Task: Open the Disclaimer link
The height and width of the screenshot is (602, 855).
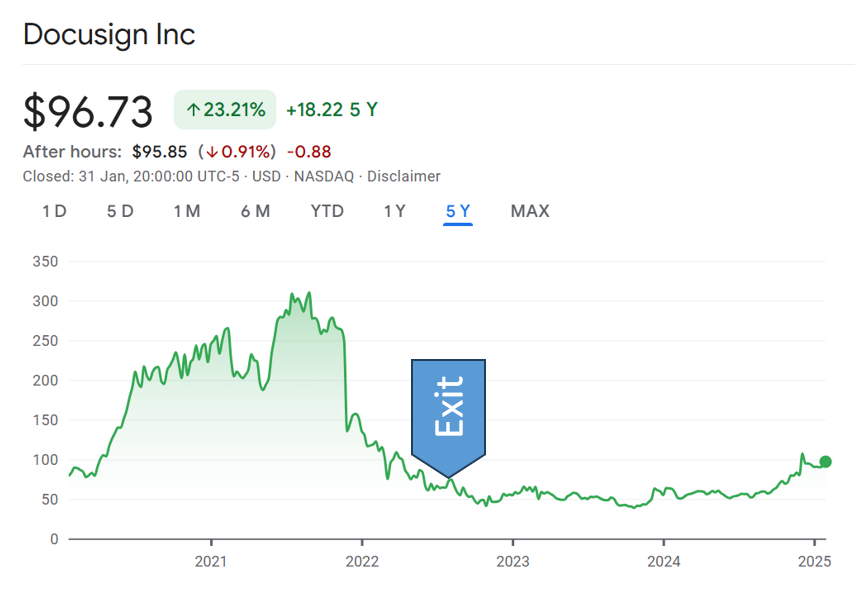Action: pos(404,176)
